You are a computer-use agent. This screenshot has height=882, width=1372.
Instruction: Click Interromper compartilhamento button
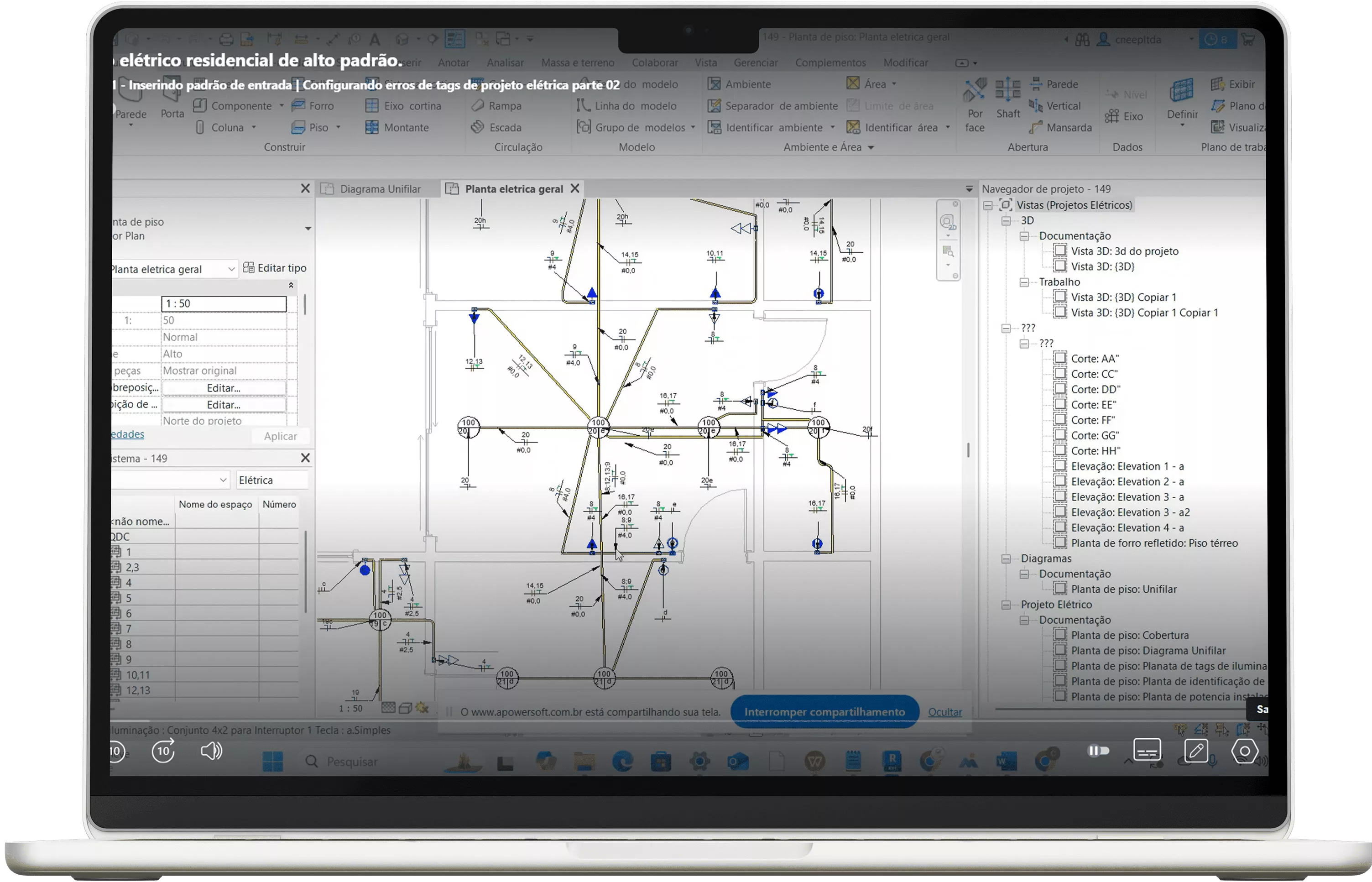pos(824,712)
